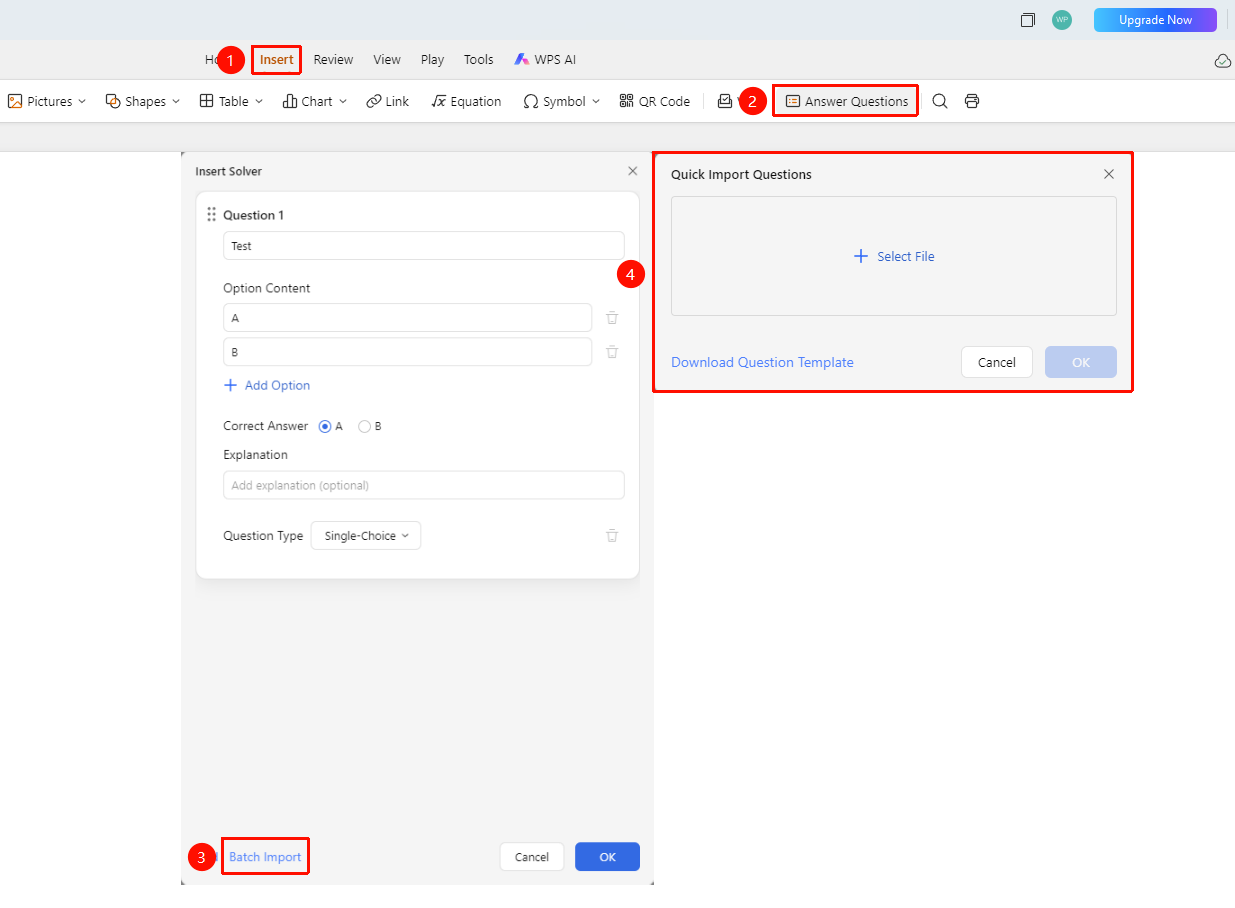This screenshot has height=908, width=1235.
Task: Expand the Pictures dropdown arrow
Action: coord(82,101)
